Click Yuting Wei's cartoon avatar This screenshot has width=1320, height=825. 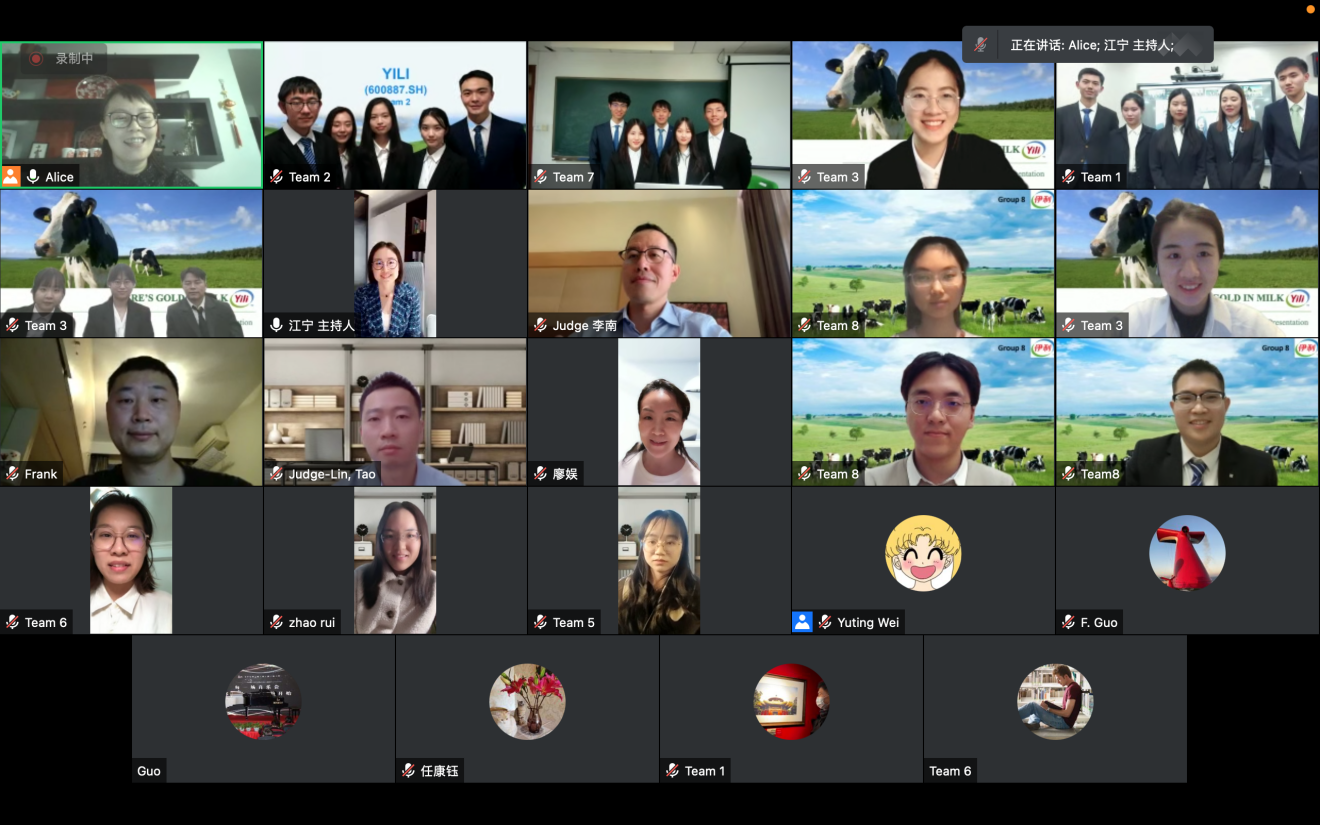[x=922, y=553]
